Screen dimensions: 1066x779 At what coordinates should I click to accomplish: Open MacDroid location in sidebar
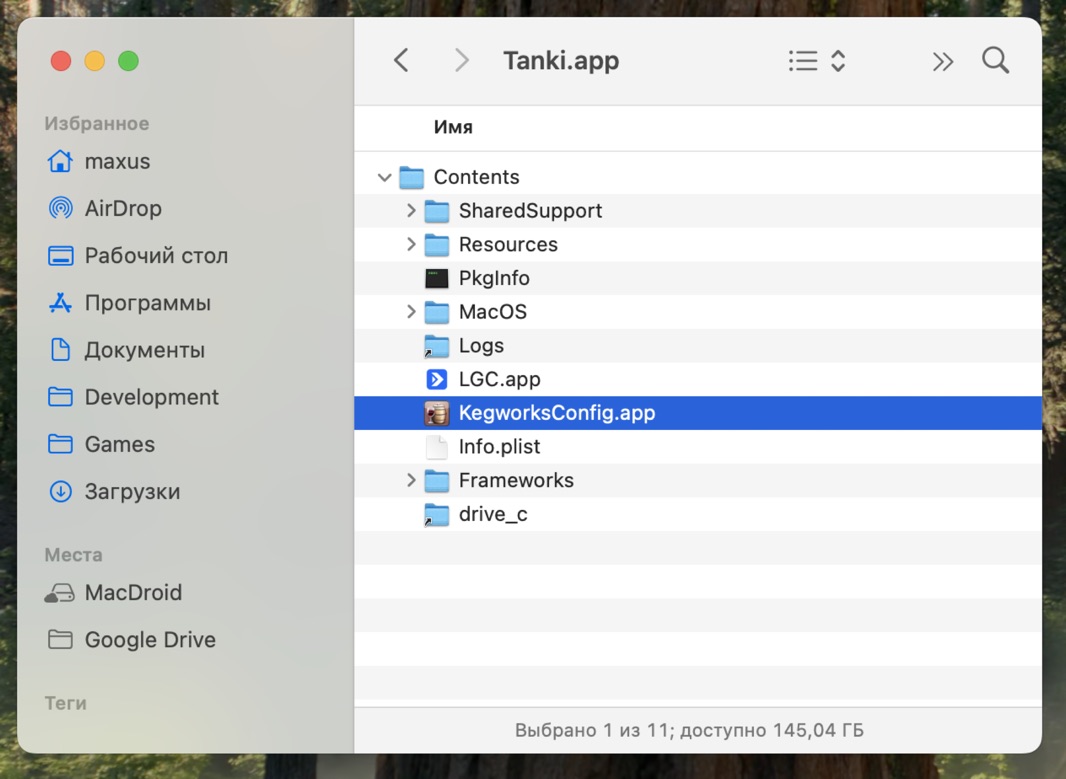point(112,593)
